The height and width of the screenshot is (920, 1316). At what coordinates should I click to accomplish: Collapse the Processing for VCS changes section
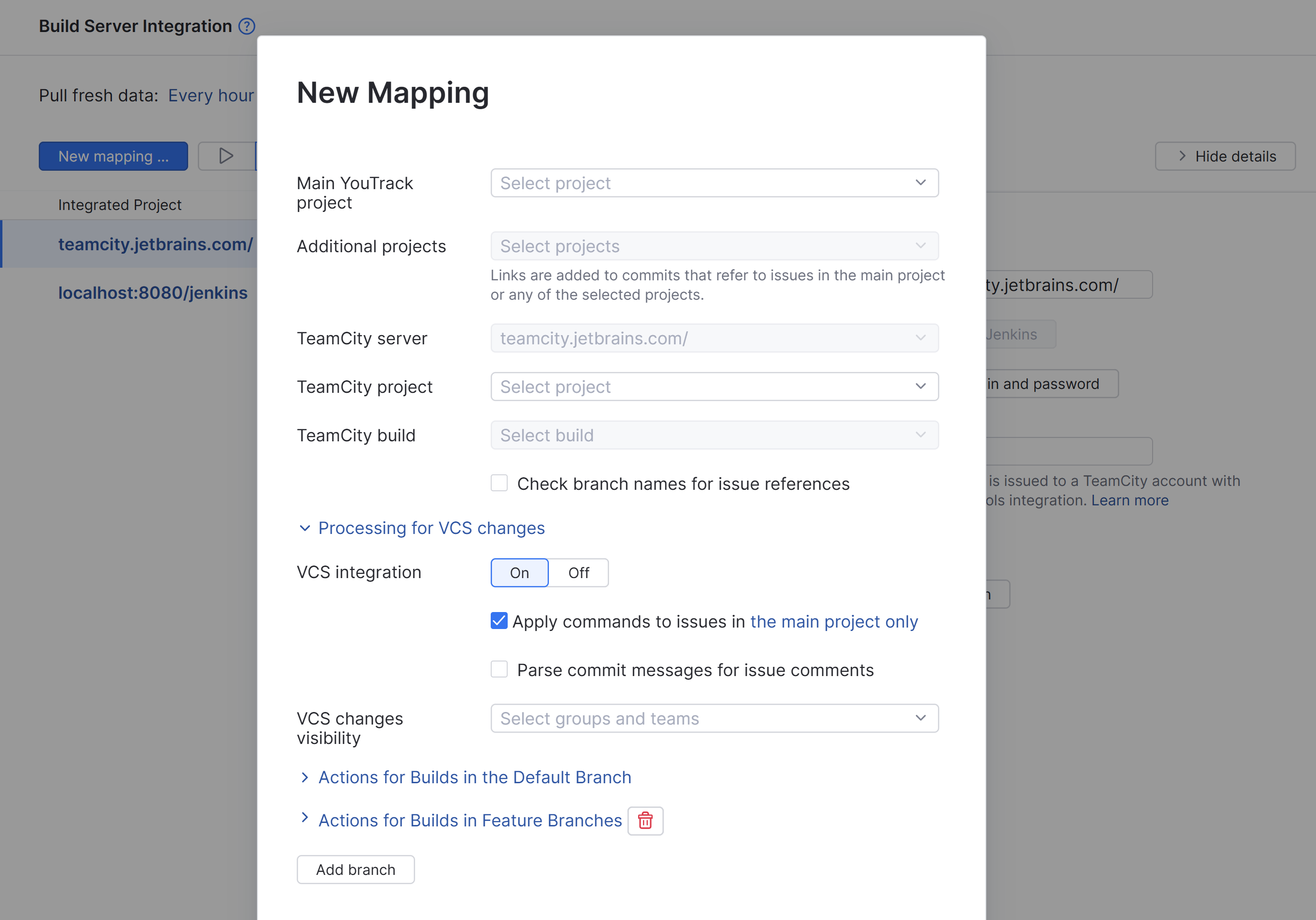(431, 528)
